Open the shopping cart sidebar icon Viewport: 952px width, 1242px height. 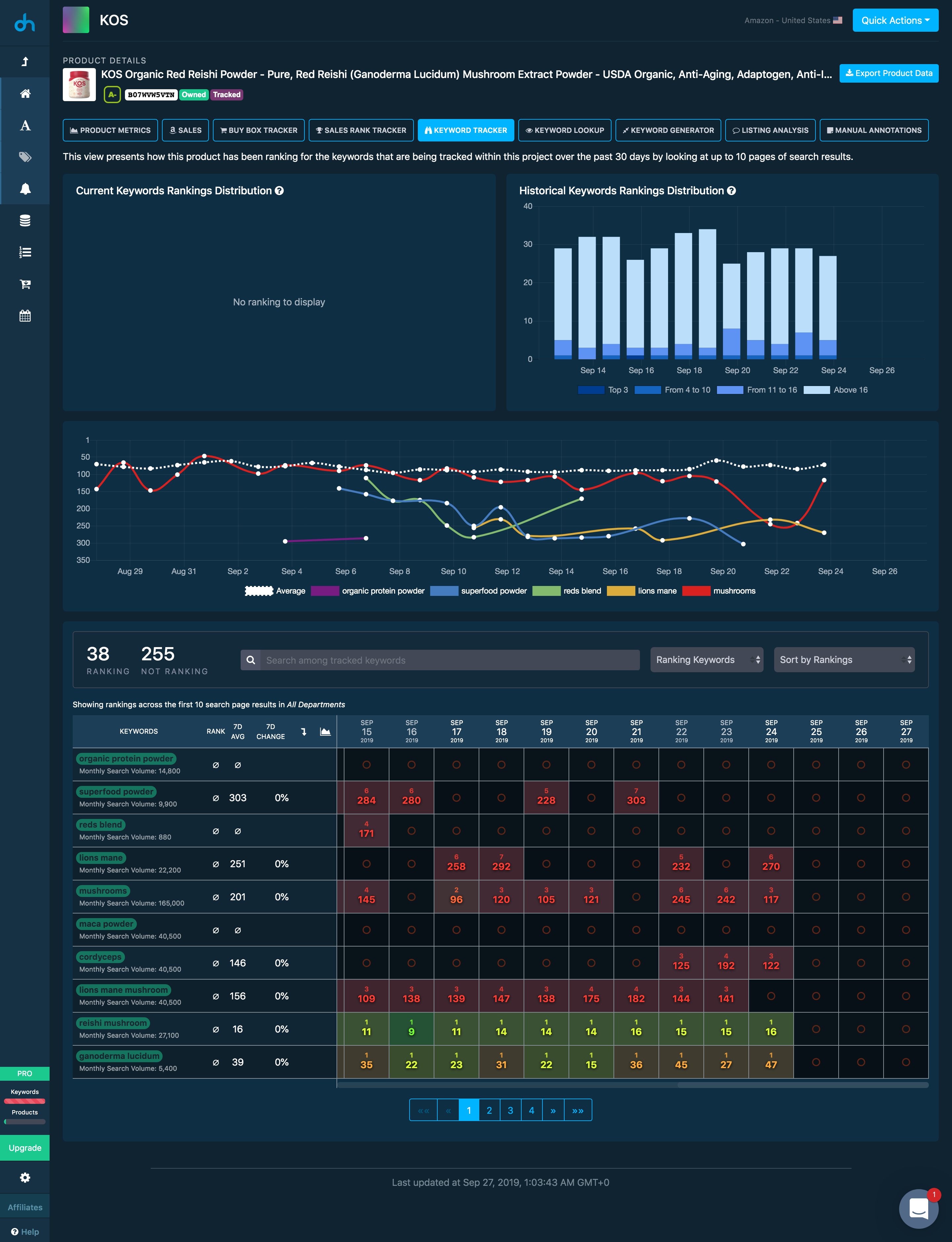25,284
